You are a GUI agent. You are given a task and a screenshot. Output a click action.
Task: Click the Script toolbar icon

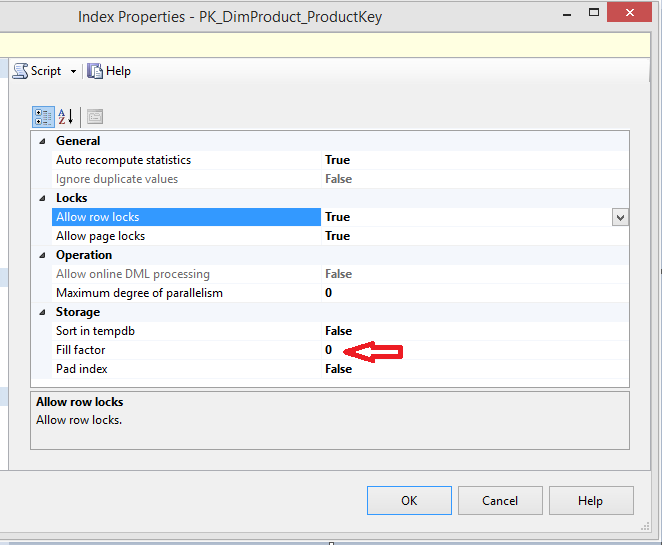(20, 71)
